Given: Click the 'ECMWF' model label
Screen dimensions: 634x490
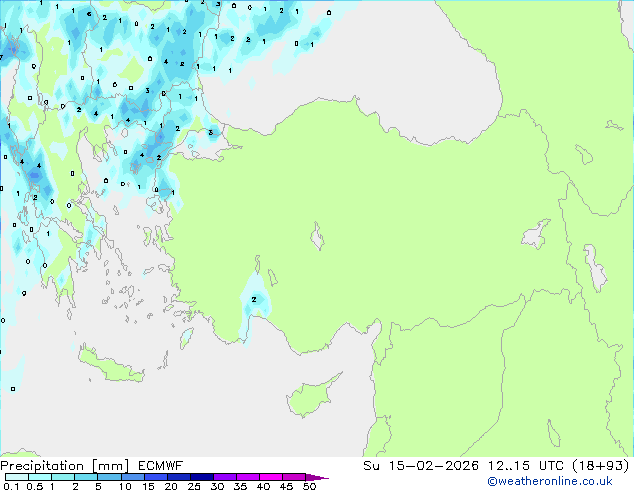Looking at the screenshot, I should point(161,466).
